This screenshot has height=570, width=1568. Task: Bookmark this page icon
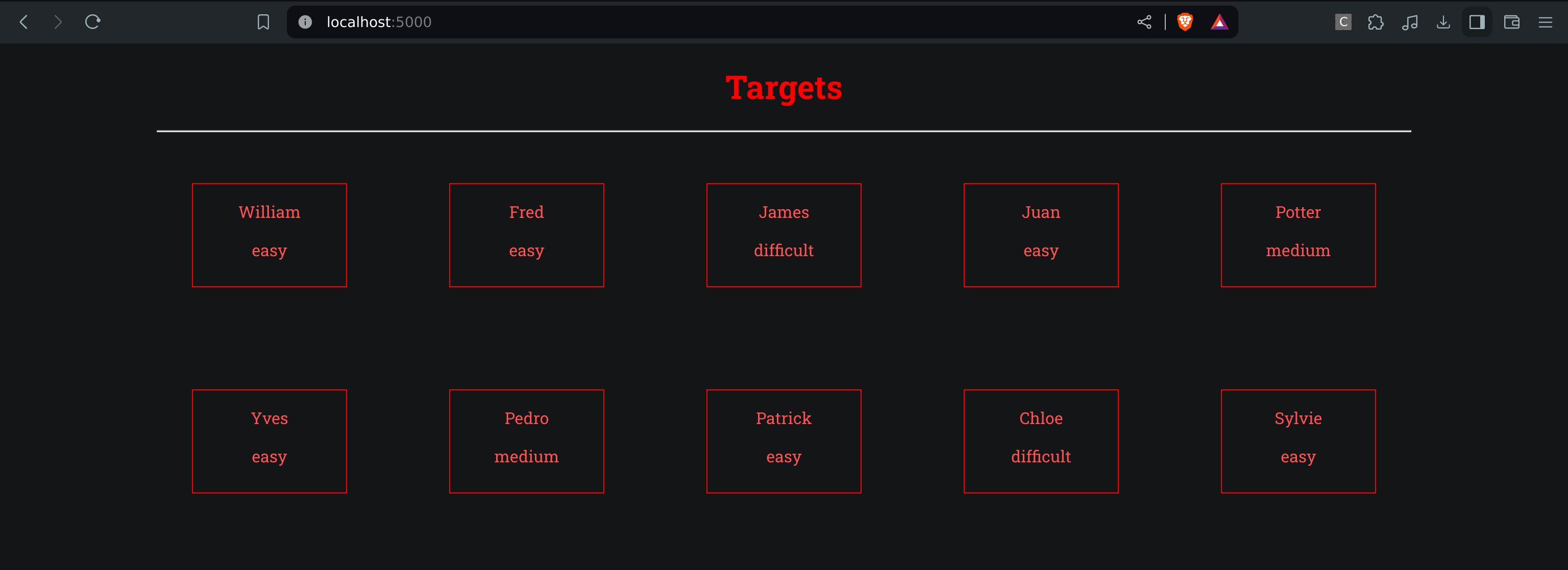pos(263,22)
